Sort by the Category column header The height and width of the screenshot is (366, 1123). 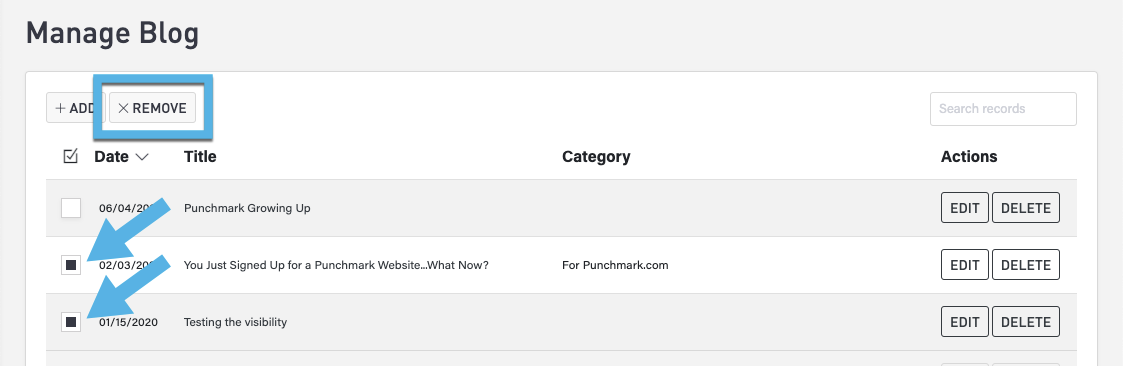(x=596, y=156)
